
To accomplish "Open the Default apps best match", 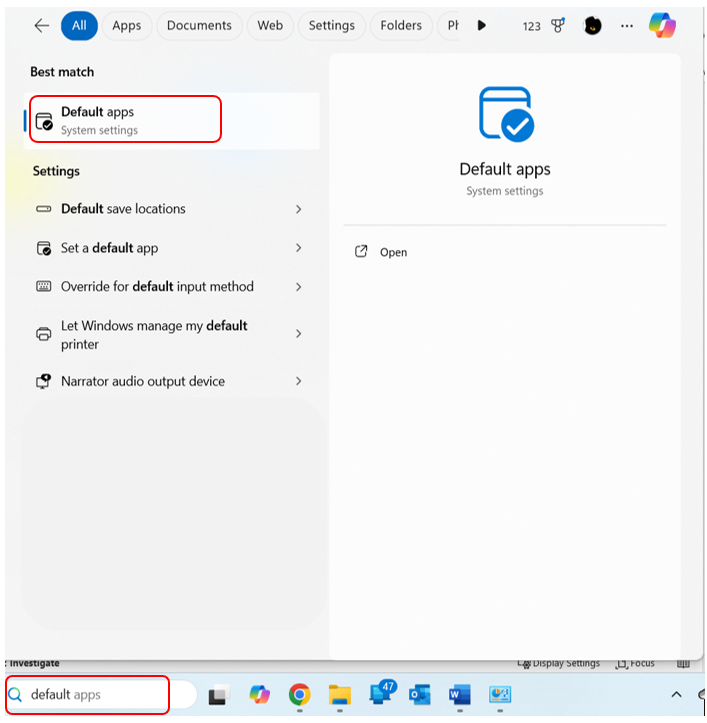I will coord(172,121).
